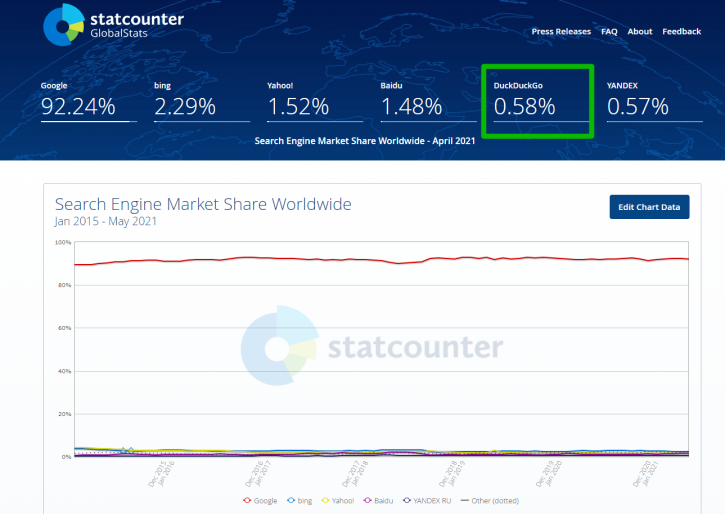Open the Press Releases link
725x514 pixels.
click(x=561, y=31)
